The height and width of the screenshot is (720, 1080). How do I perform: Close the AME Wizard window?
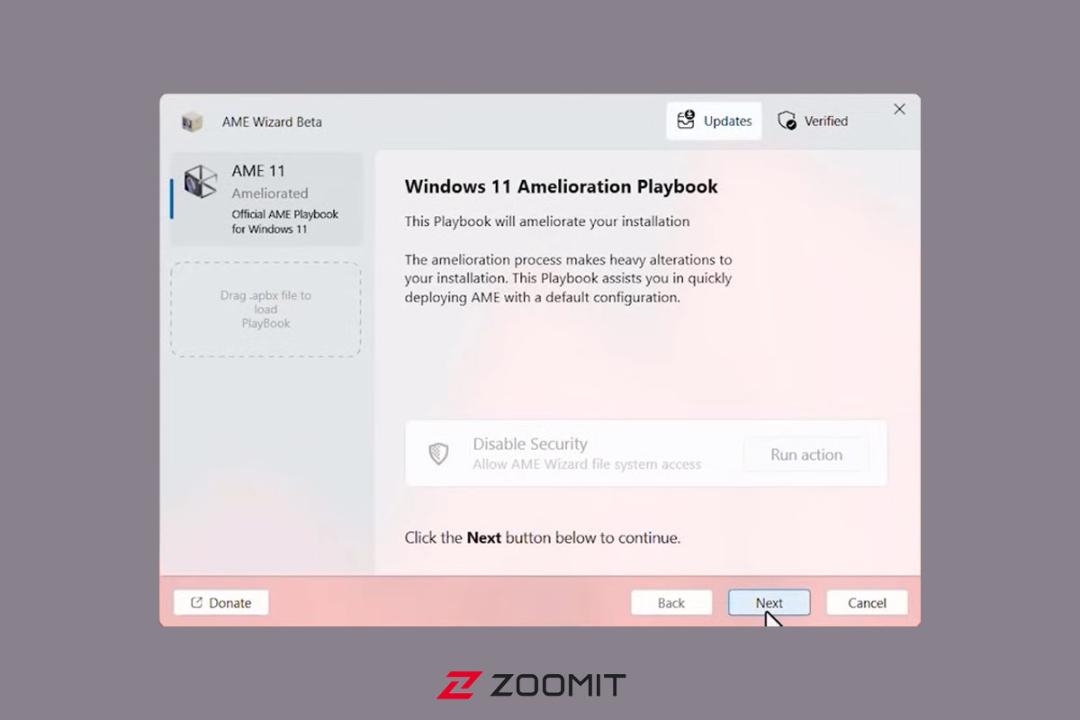point(899,109)
